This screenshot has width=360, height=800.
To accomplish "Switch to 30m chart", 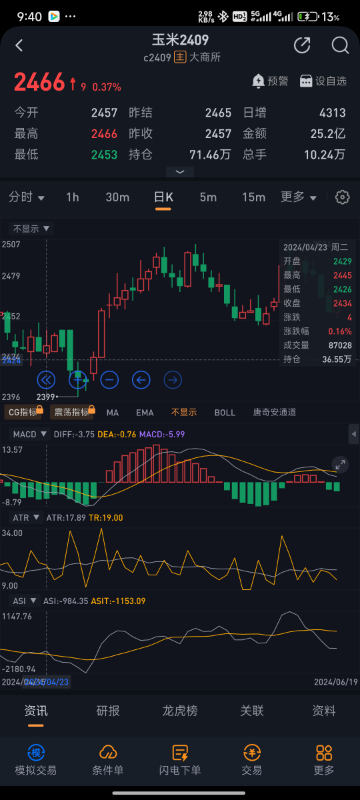I will 117,197.
